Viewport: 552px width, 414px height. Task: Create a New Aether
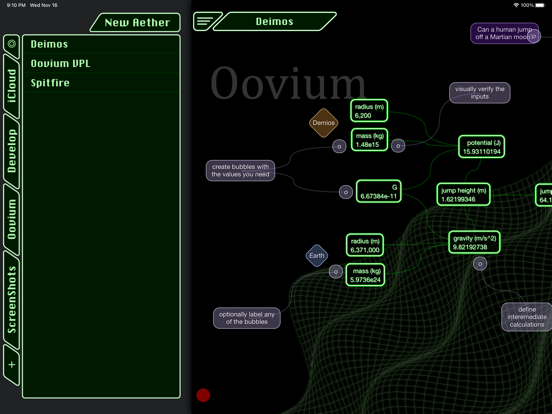coord(137,23)
